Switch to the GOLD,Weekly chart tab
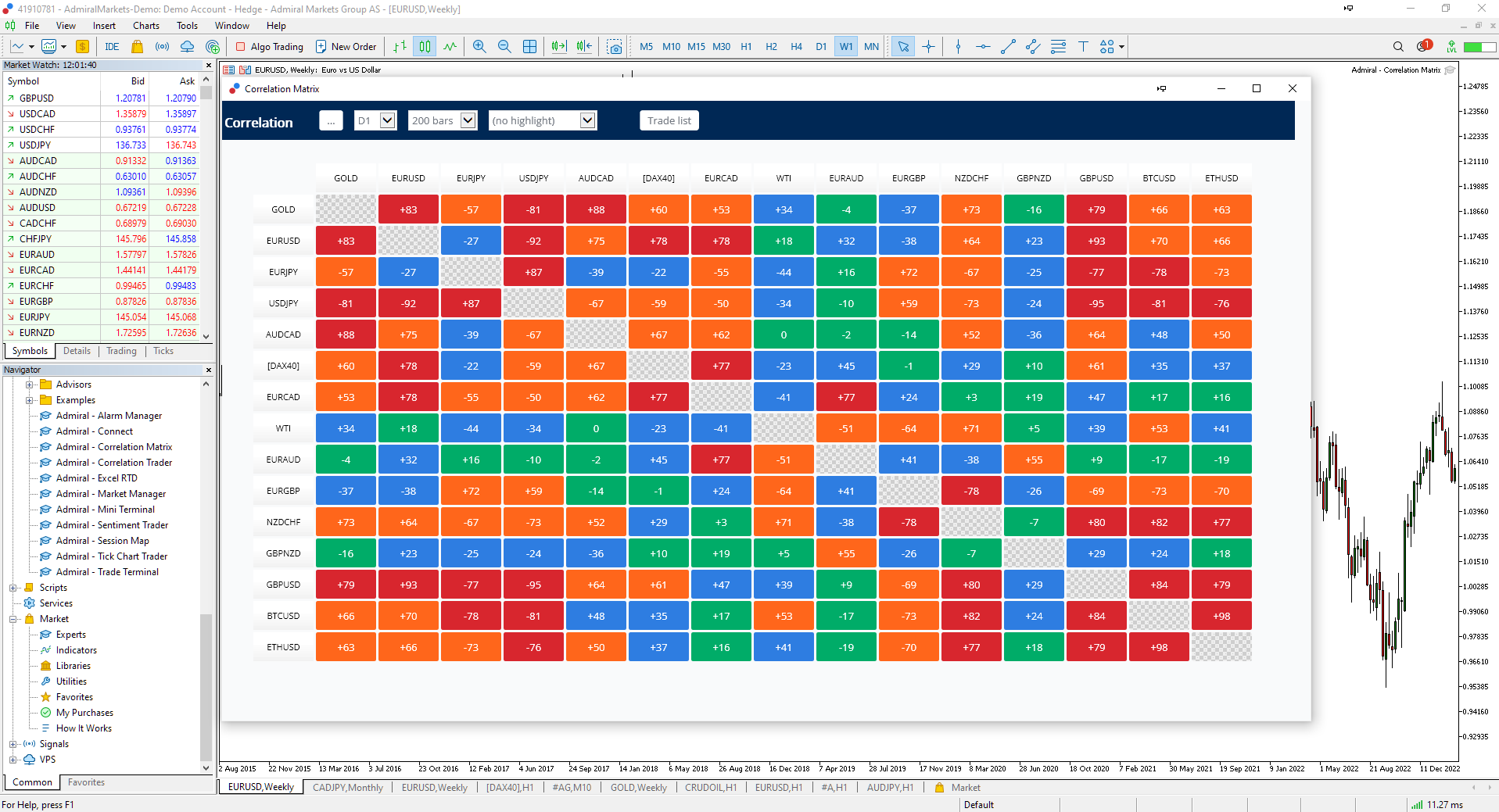 point(638,788)
